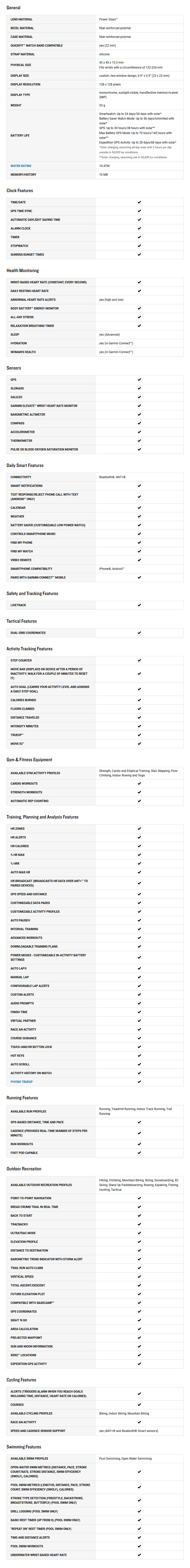
Task: Click the checkmark next to Floors Climbed
Action: pyautogui.click(x=139, y=709)
